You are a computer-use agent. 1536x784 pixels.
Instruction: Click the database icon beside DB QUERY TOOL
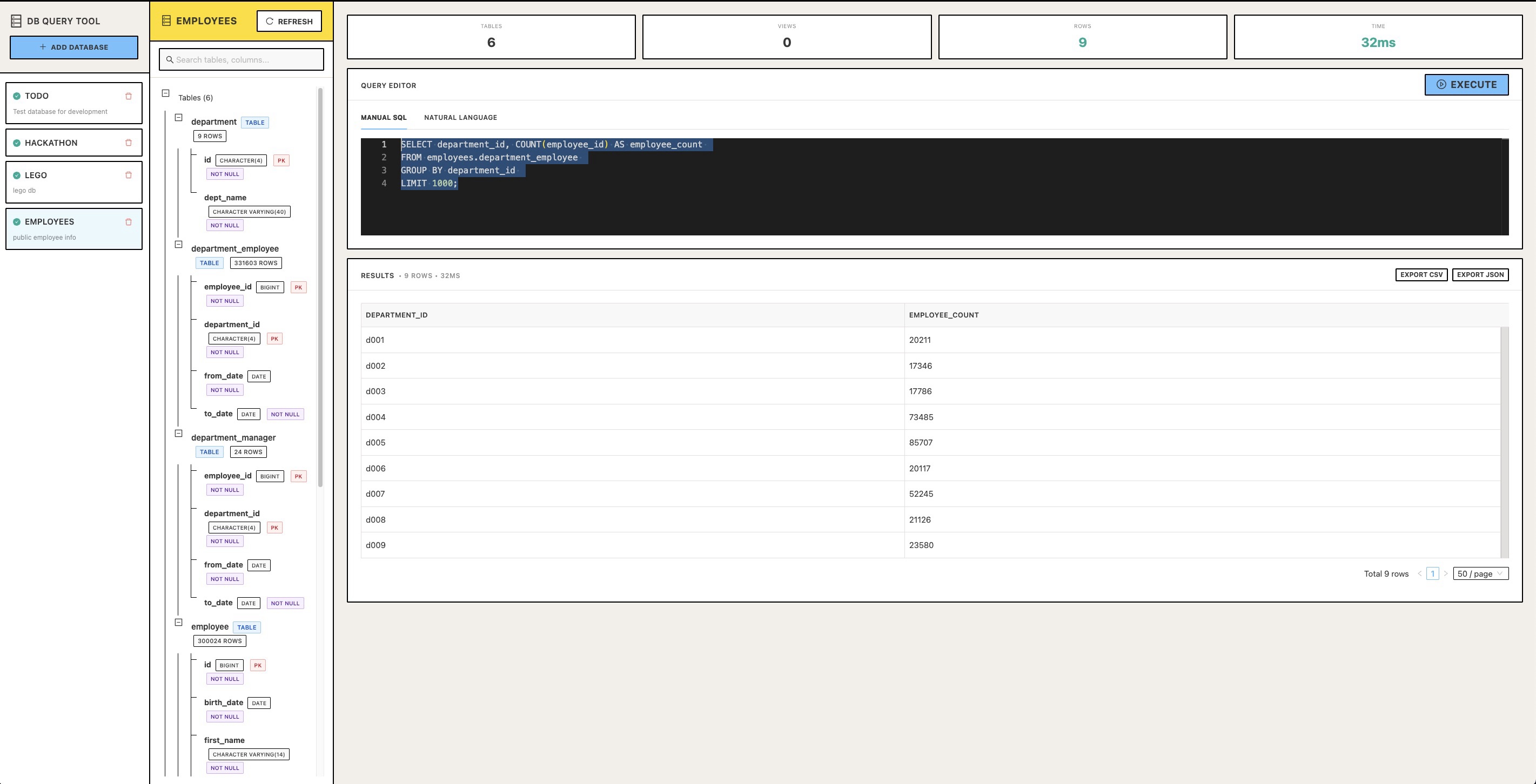tap(16, 22)
